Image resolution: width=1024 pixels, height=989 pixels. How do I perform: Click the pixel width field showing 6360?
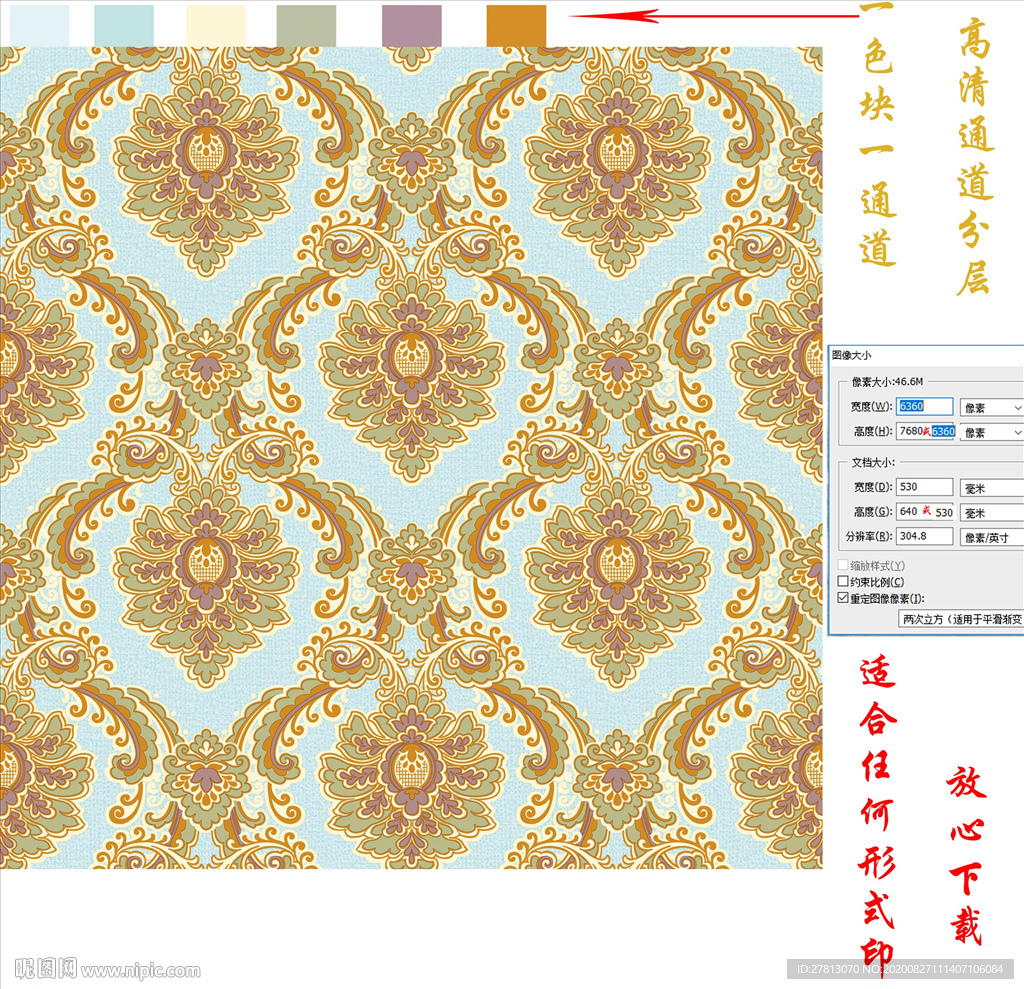pos(924,406)
